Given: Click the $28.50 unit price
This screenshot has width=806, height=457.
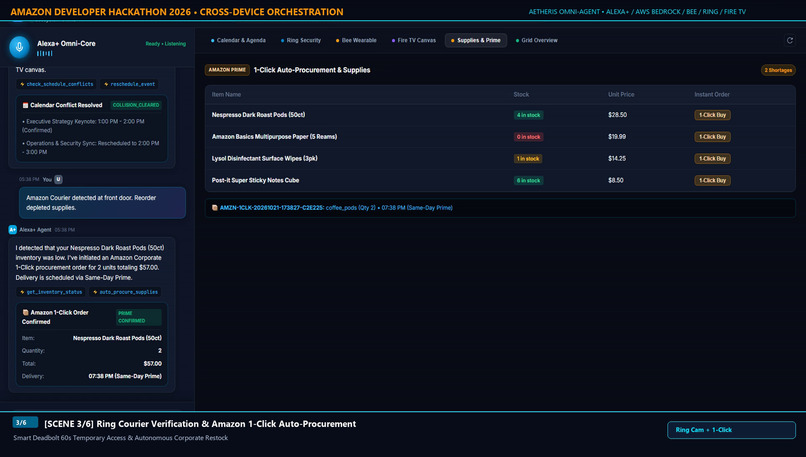Looking at the screenshot, I should click(x=617, y=115).
